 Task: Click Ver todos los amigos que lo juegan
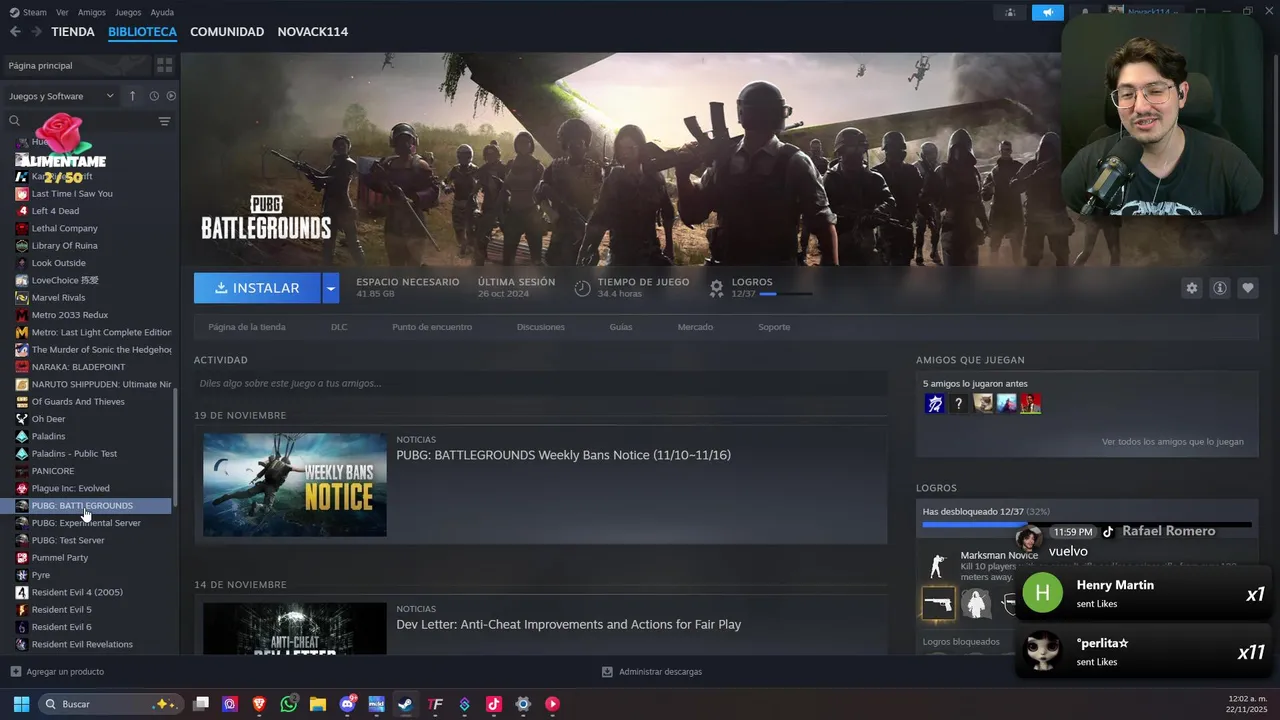pos(1173,441)
